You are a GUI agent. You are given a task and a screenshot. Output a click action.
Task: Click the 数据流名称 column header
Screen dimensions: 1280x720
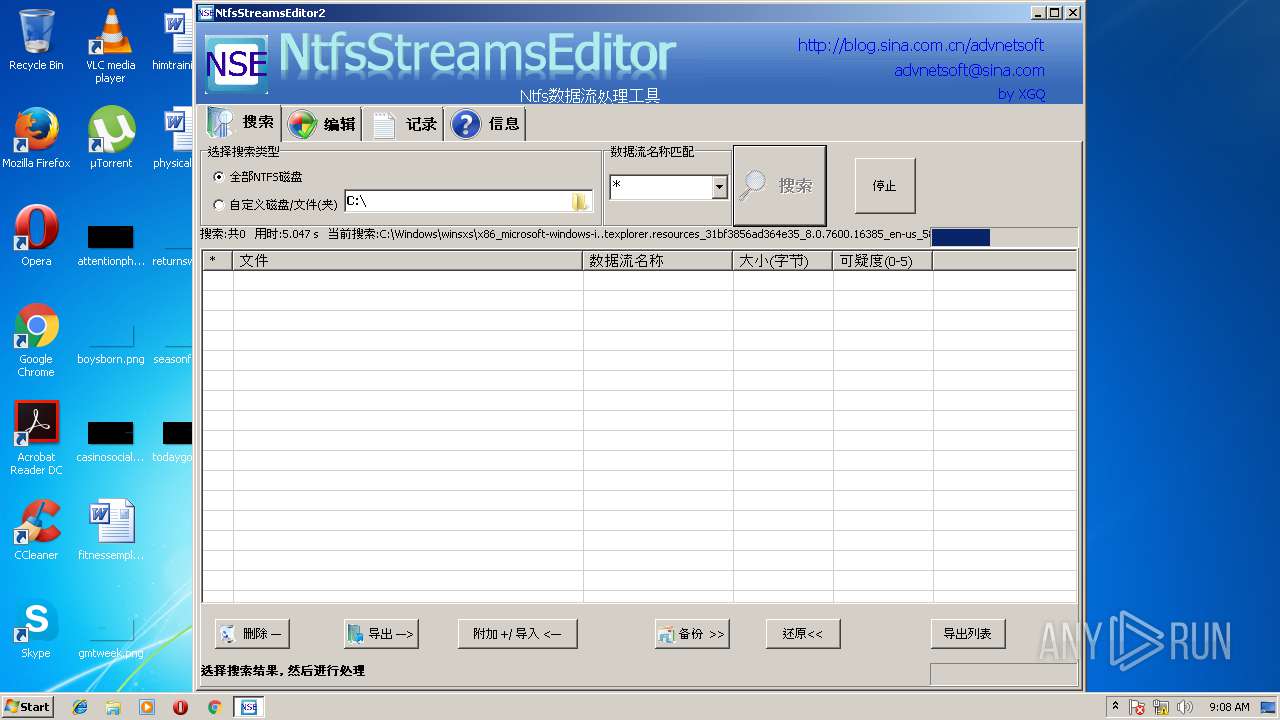[x=658, y=261]
